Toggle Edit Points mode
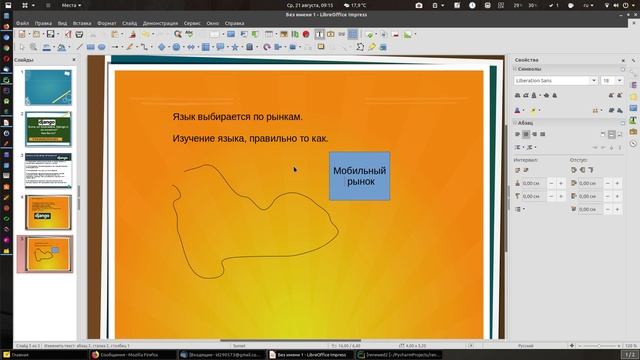This screenshot has height=360, width=640. click(360, 47)
